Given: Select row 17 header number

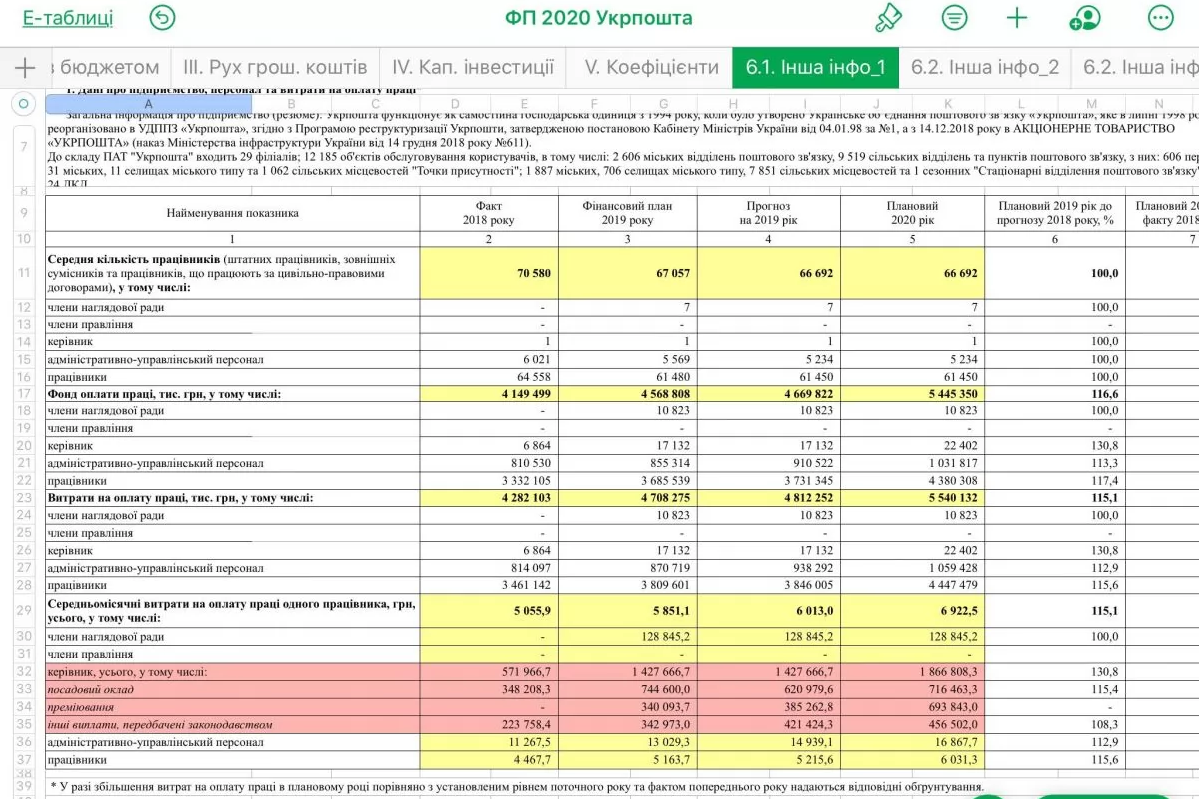Looking at the screenshot, I should coord(23,394).
